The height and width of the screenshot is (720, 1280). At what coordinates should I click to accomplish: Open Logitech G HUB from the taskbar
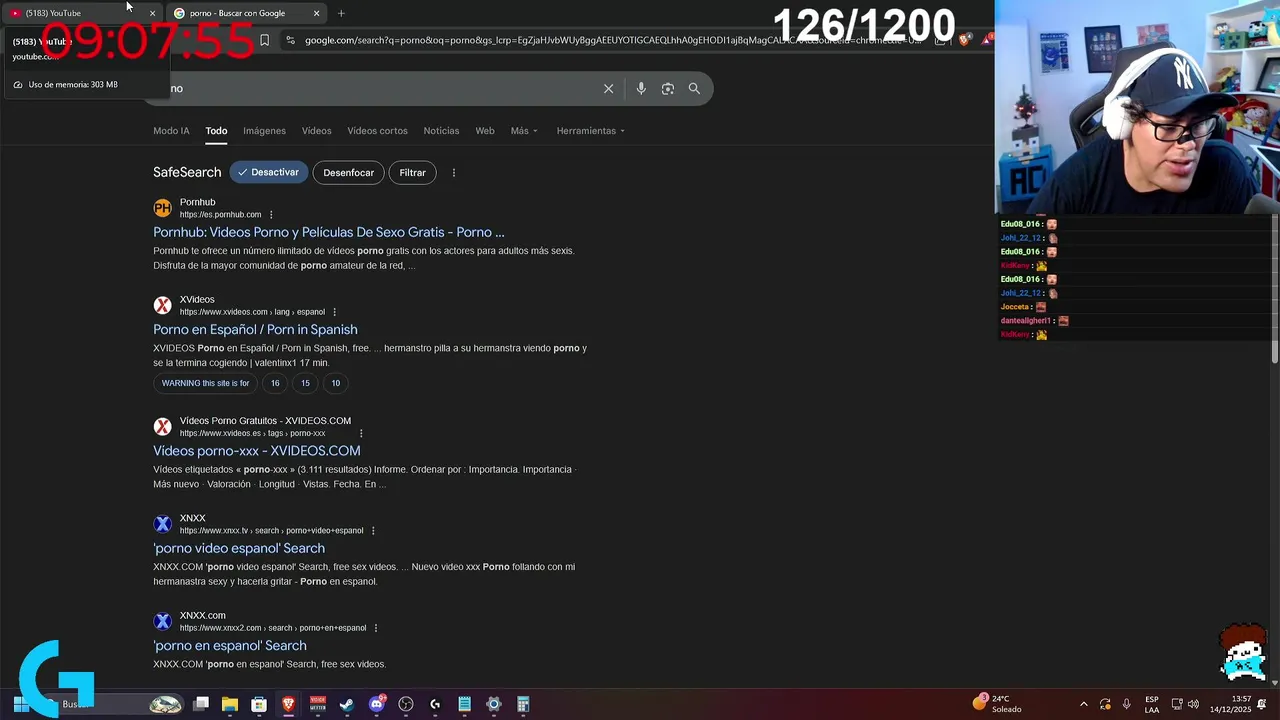tap(435, 704)
